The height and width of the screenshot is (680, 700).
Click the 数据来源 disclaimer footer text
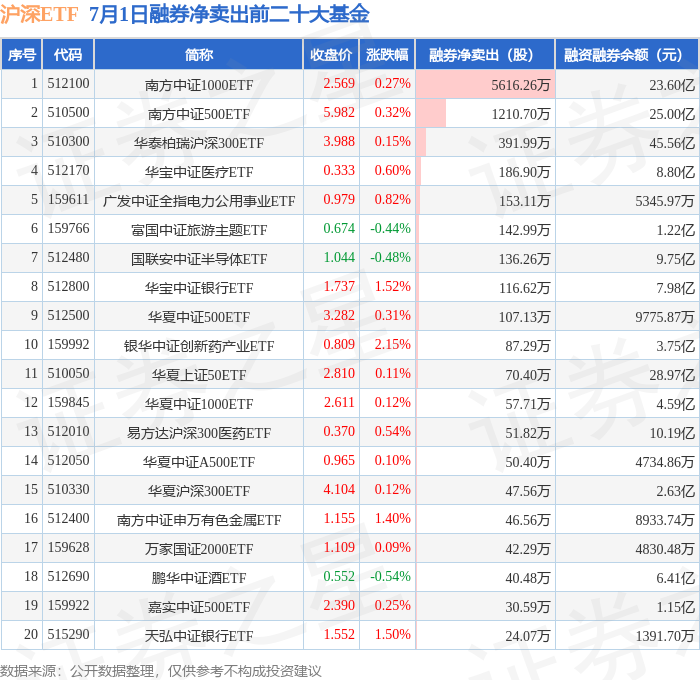coord(161,671)
